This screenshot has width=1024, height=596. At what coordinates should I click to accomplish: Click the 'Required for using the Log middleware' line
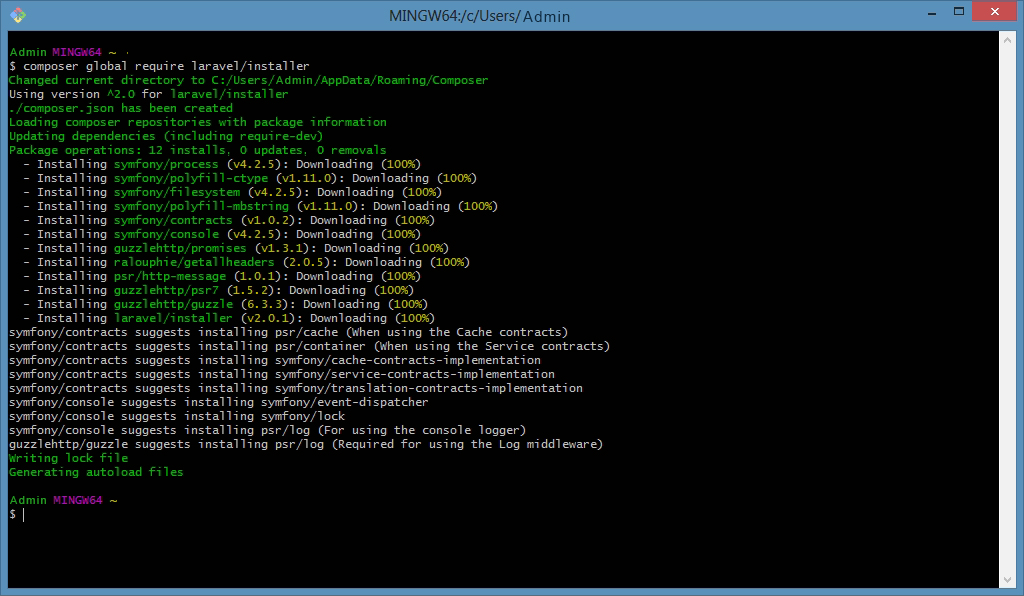(306, 445)
